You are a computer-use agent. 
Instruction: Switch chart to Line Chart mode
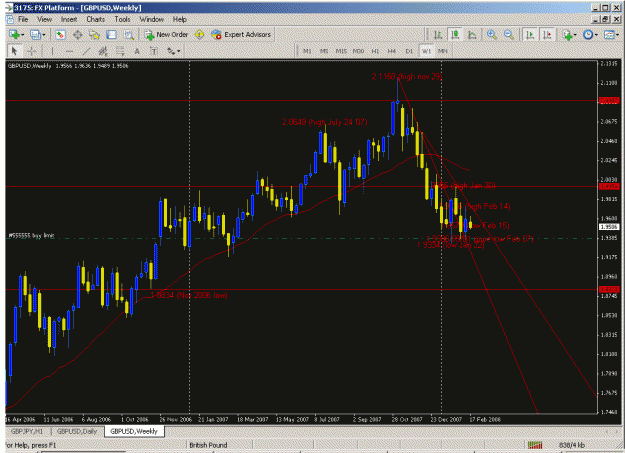(x=472, y=35)
